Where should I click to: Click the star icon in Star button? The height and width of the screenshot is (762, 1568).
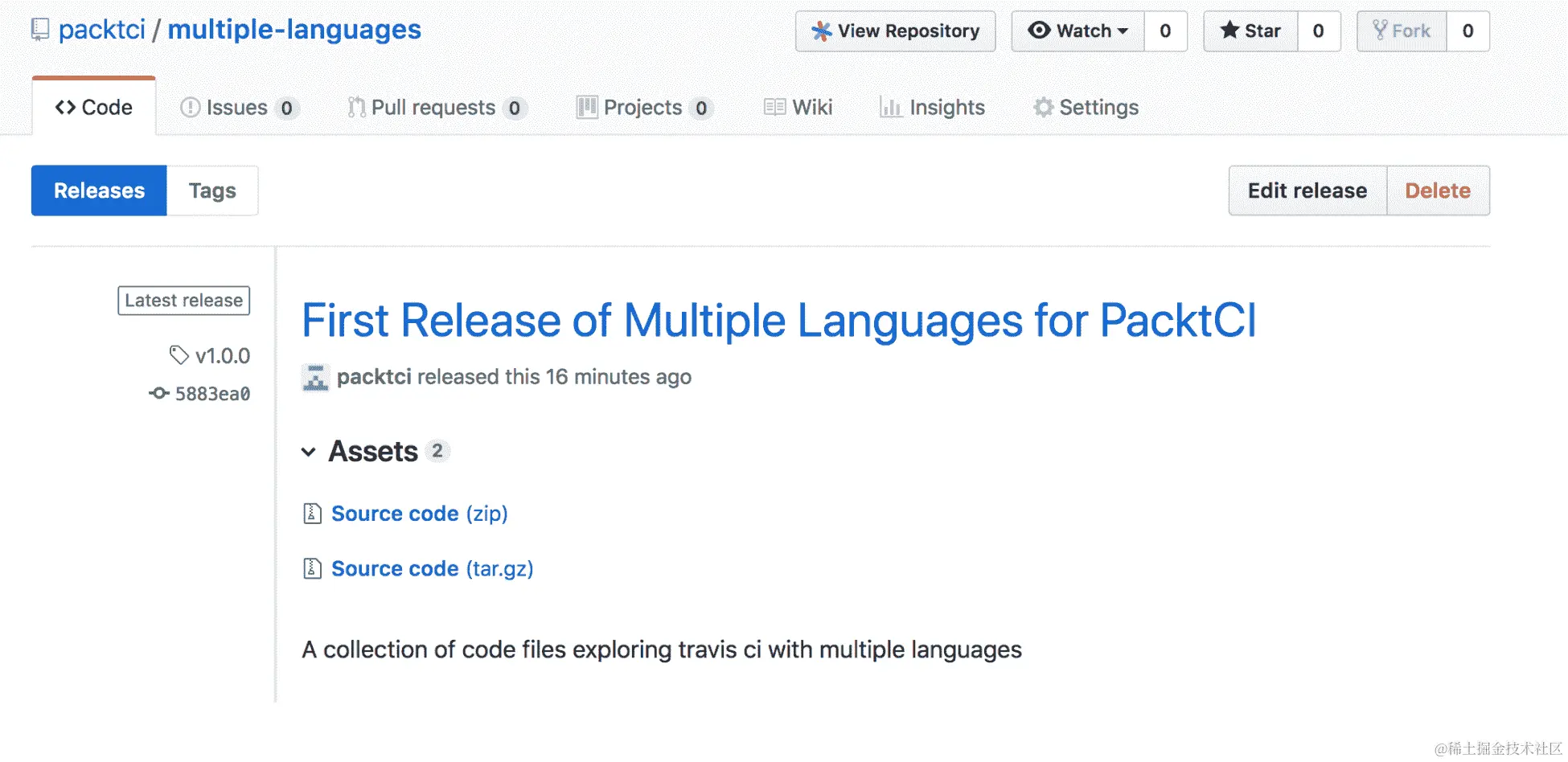(1229, 31)
